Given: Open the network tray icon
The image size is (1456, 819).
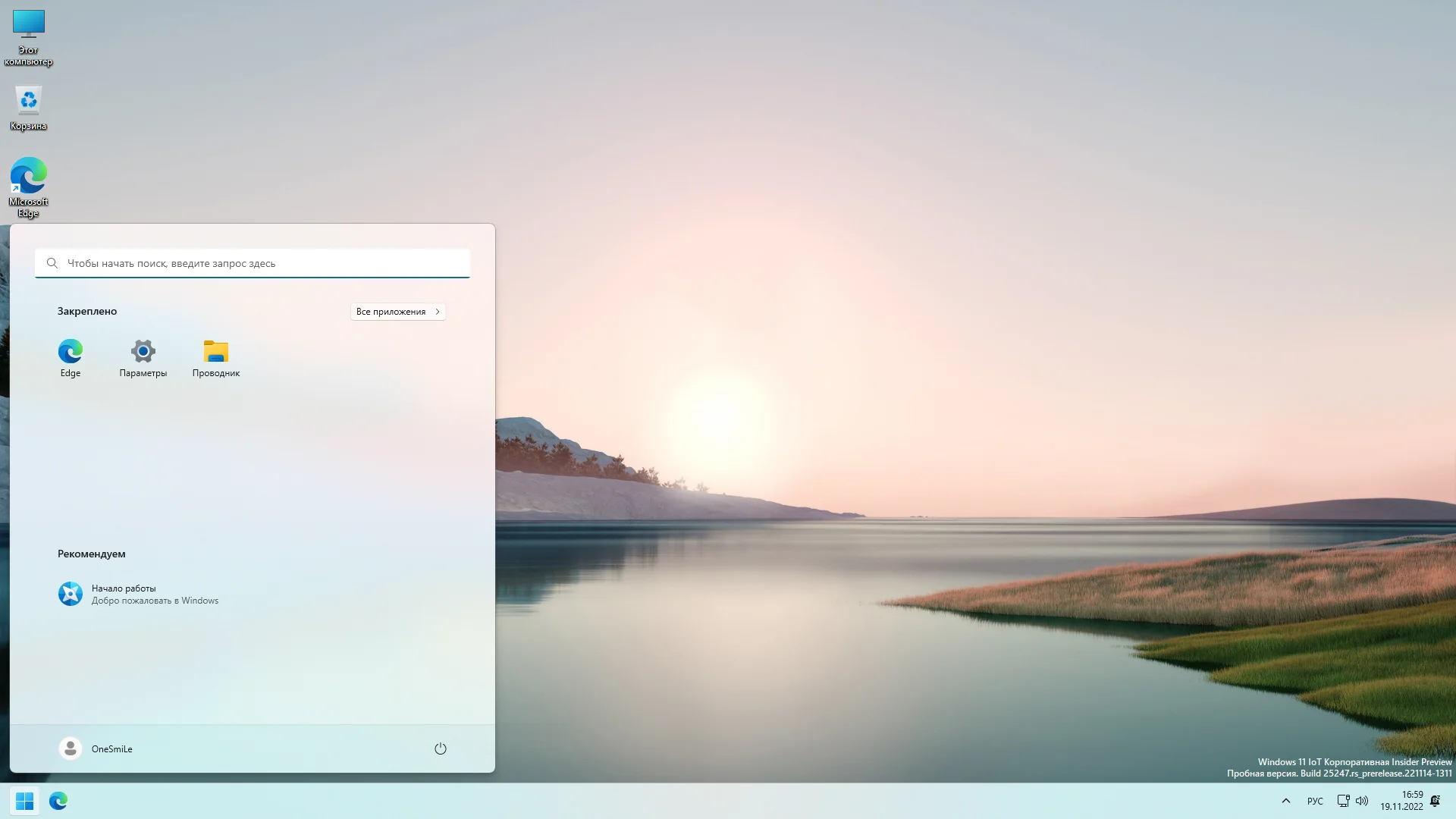Looking at the screenshot, I should 1343,801.
